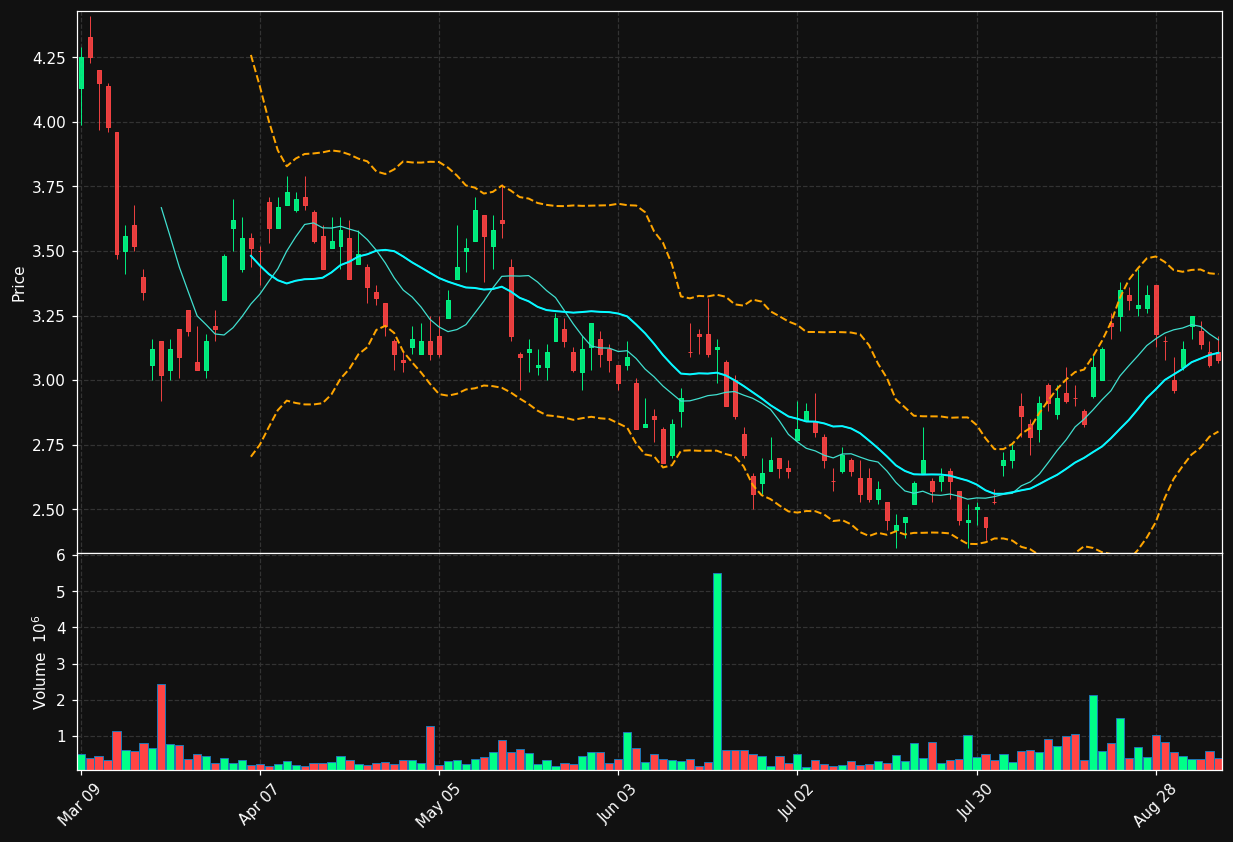The height and width of the screenshot is (842, 1233).
Task: Select the 2.75 price tick label
Action: (x=49, y=445)
